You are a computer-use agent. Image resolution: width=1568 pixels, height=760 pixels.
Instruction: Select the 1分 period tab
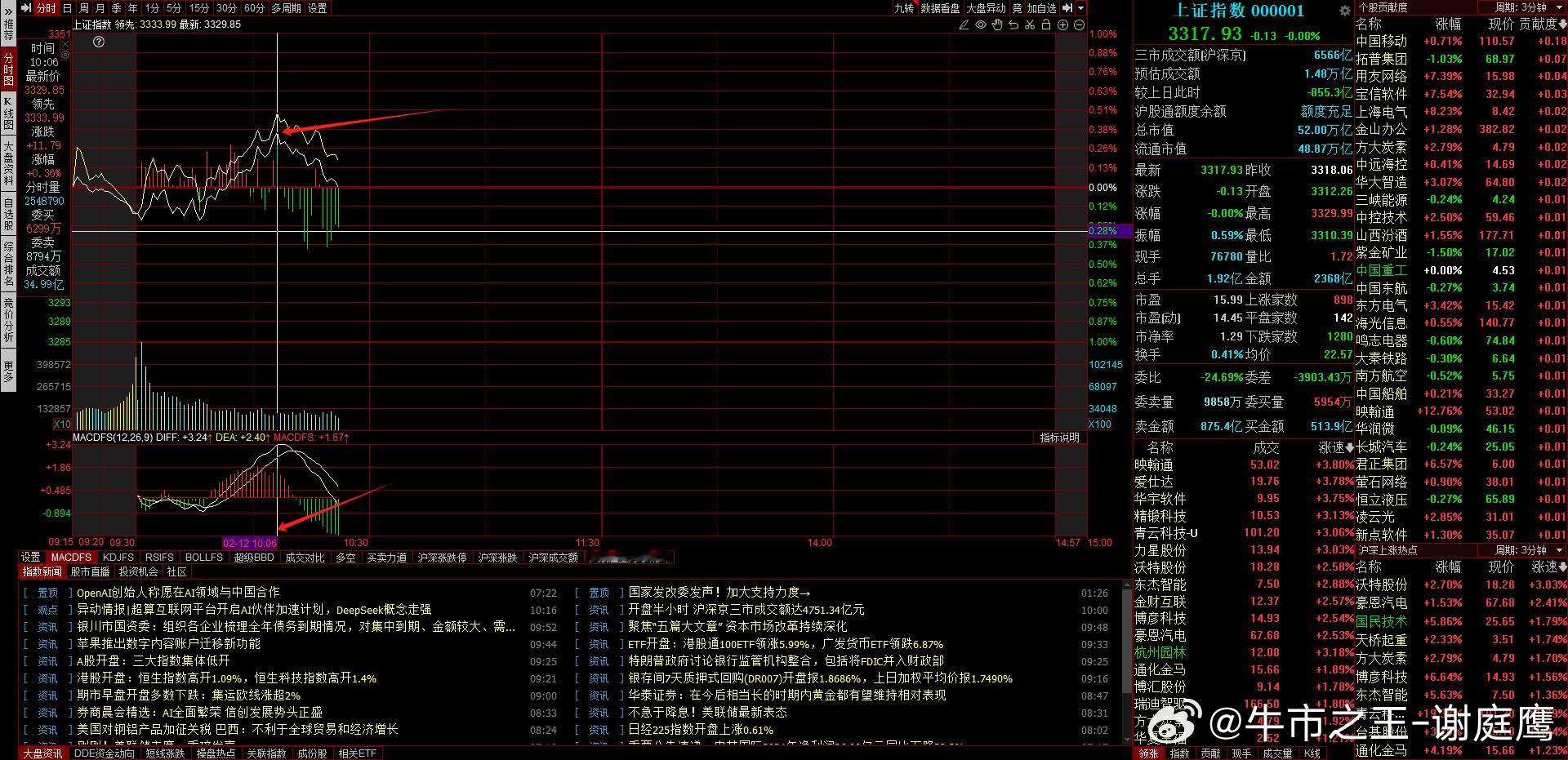point(152,8)
